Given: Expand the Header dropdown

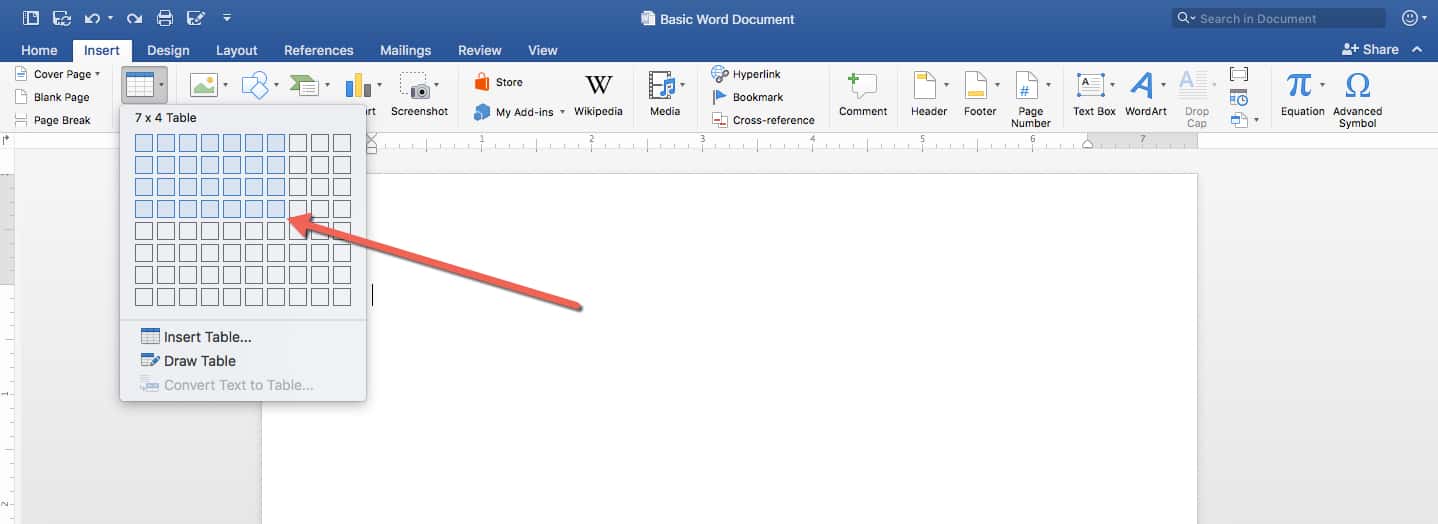Looking at the screenshot, I should 946,86.
